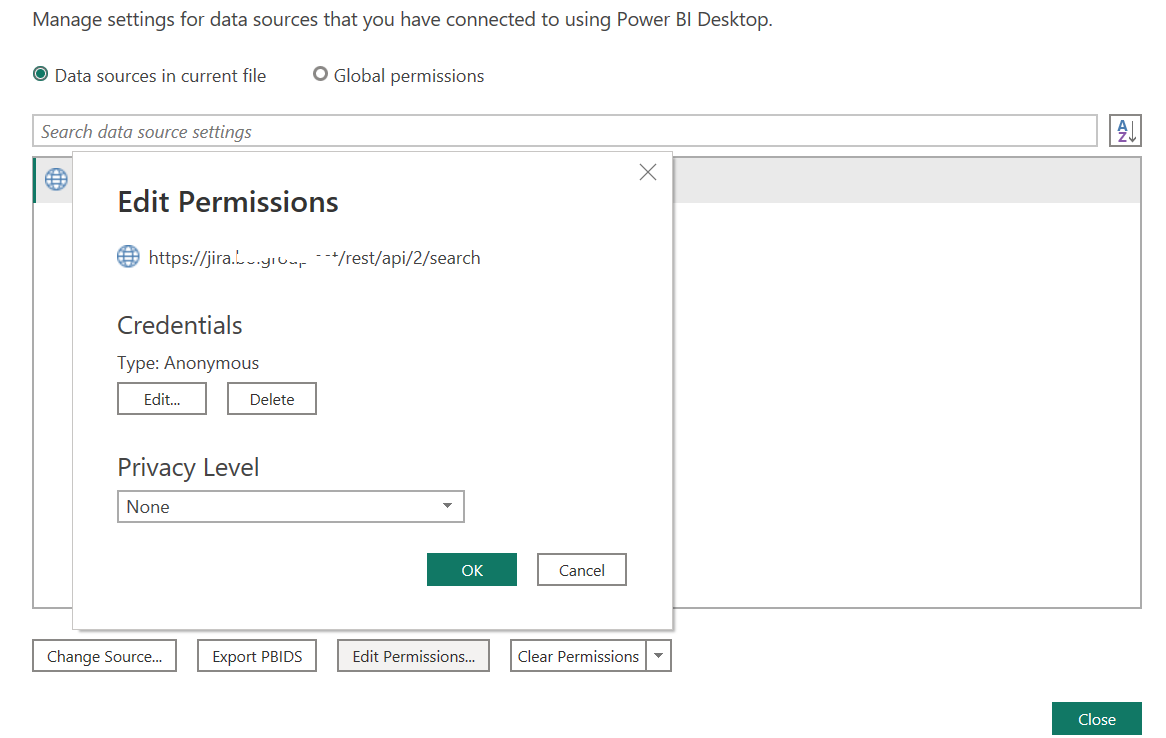Click Clear Permissions button
The height and width of the screenshot is (738, 1166).
tap(578, 656)
